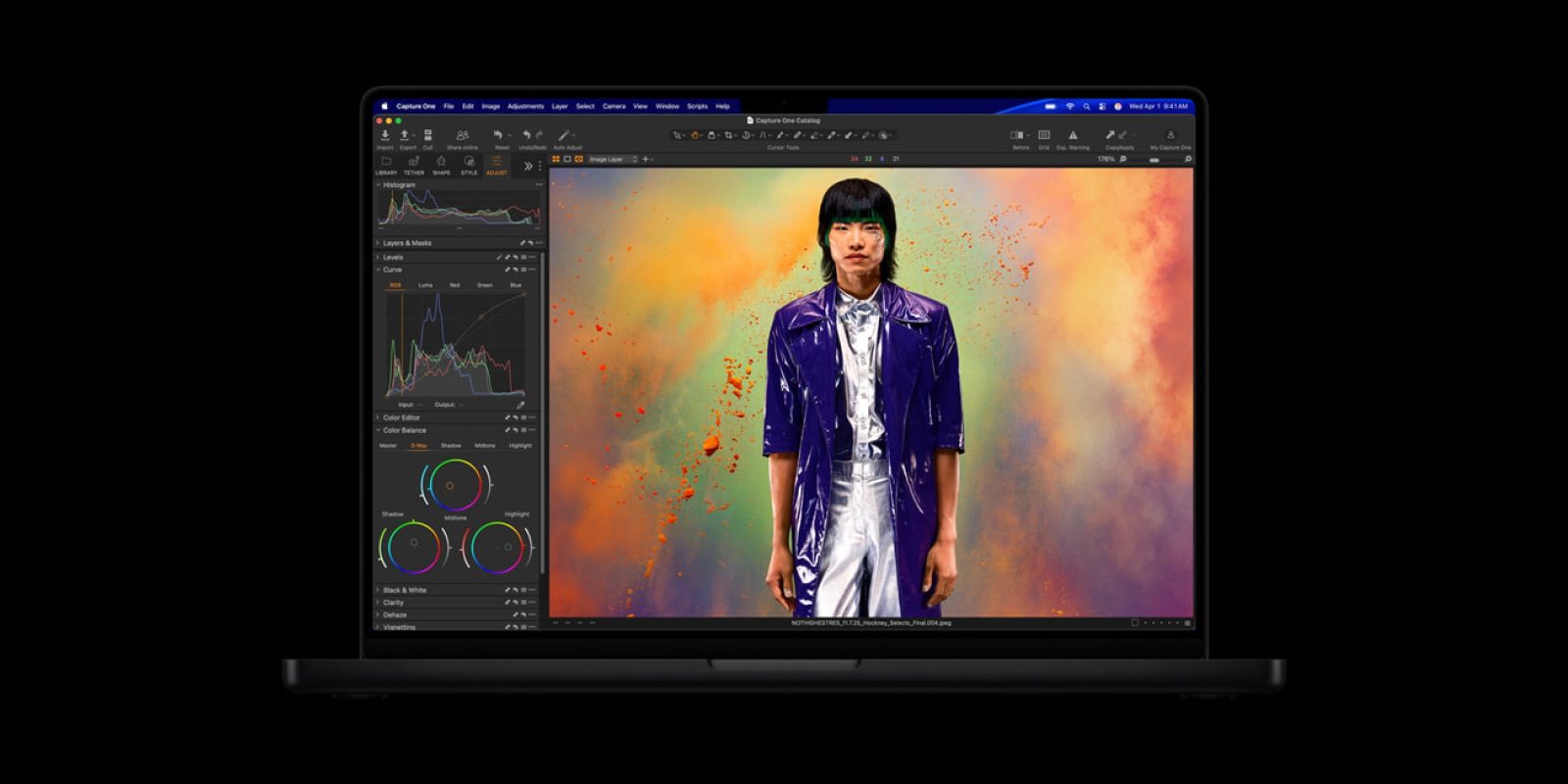Click the Auto Adjust wand icon
This screenshot has width=1568, height=784.
tap(564, 135)
